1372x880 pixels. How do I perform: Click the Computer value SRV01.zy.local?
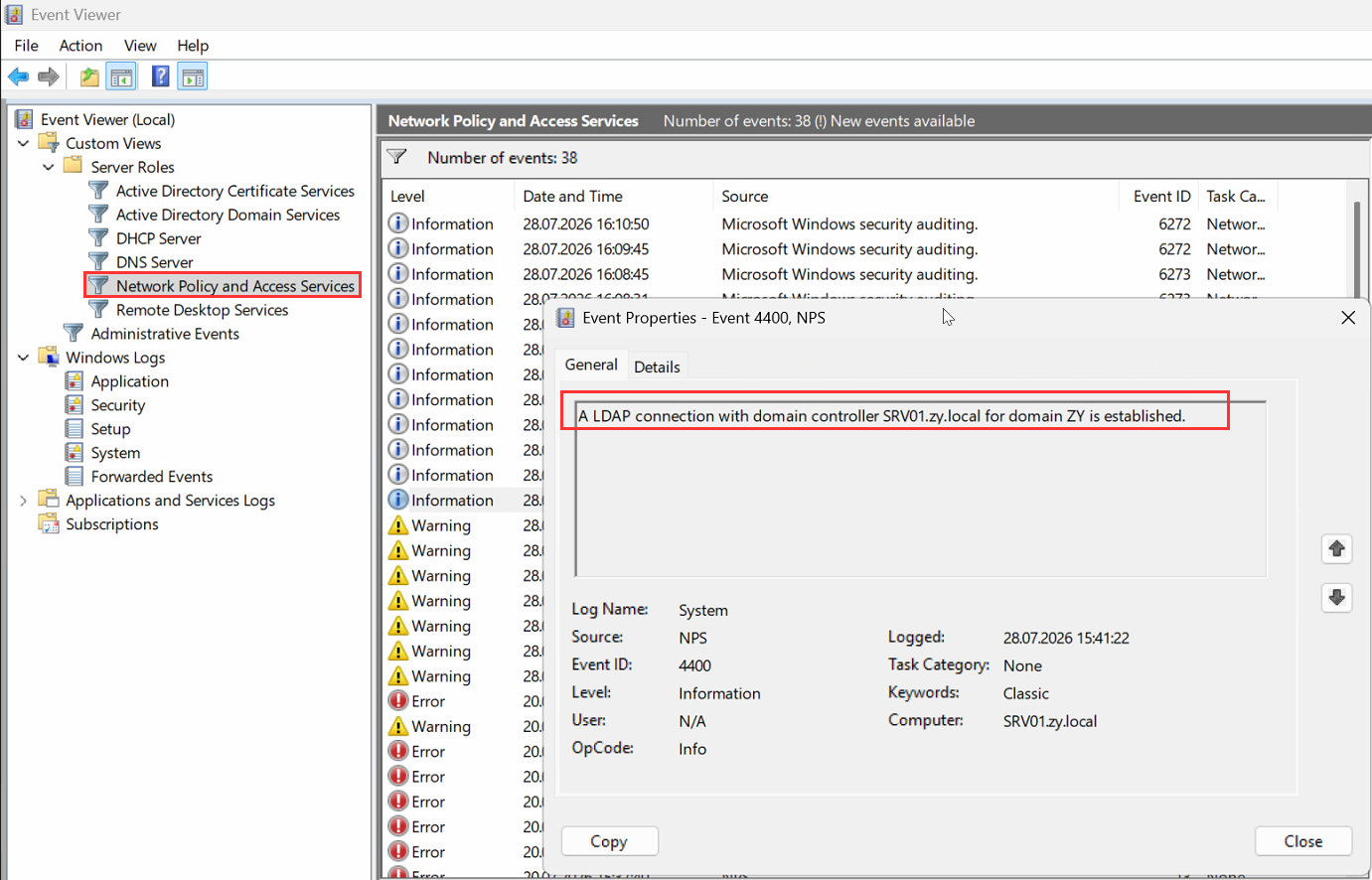1050,721
